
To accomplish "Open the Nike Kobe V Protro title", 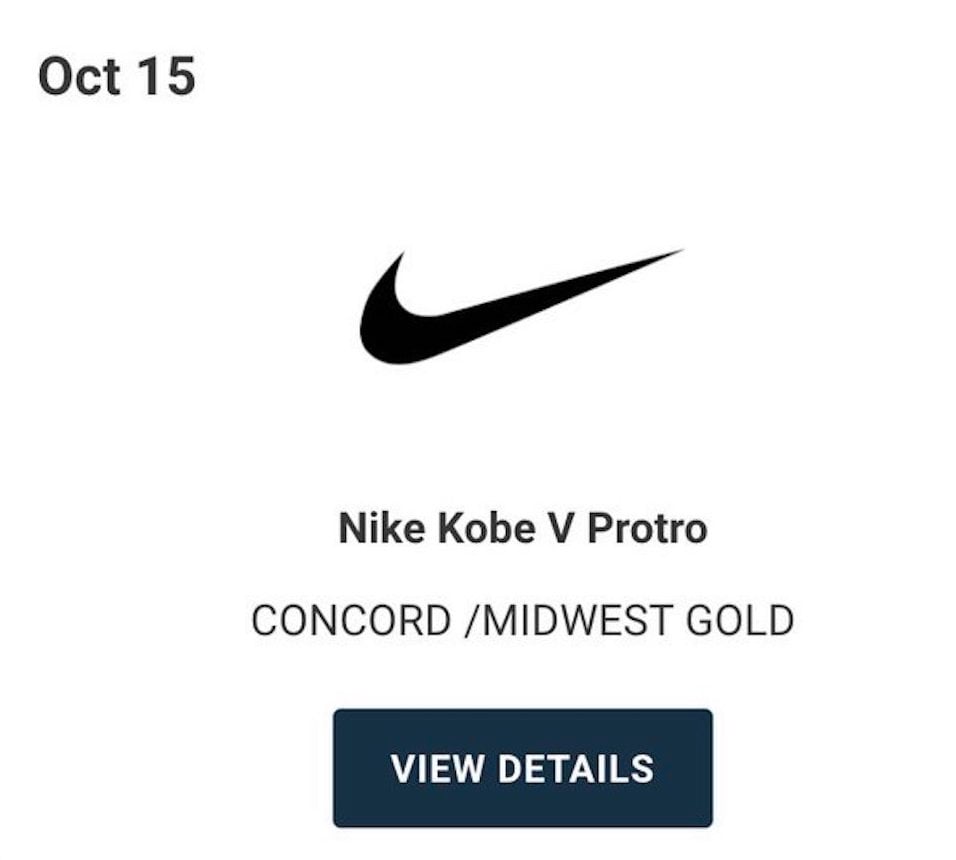I will pyautogui.click(x=522, y=527).
